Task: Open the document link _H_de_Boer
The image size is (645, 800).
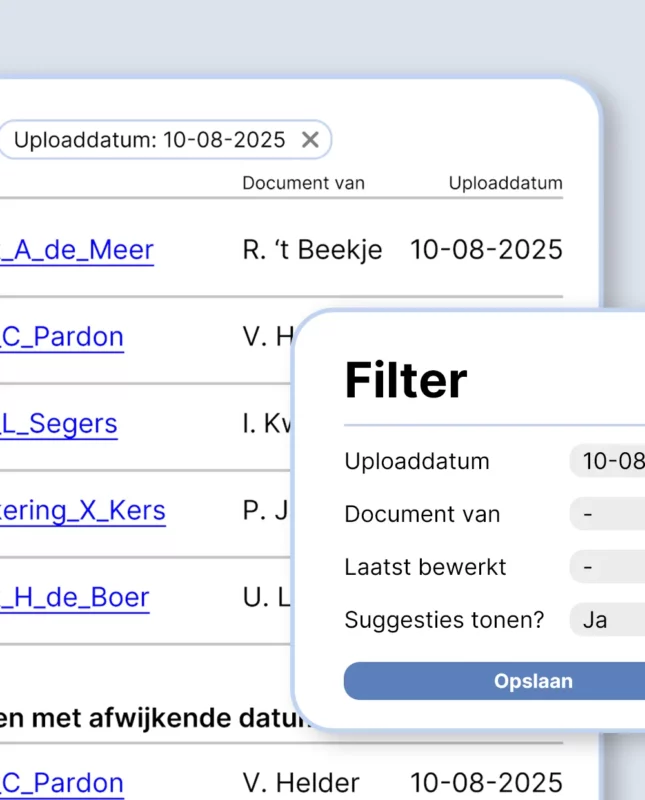Action: (74, 597)
